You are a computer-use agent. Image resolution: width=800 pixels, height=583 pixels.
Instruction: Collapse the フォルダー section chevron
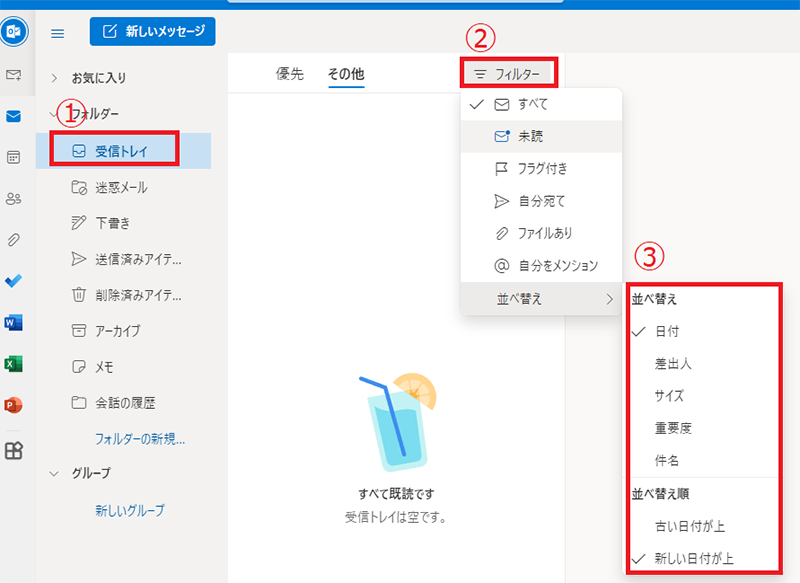53,114
